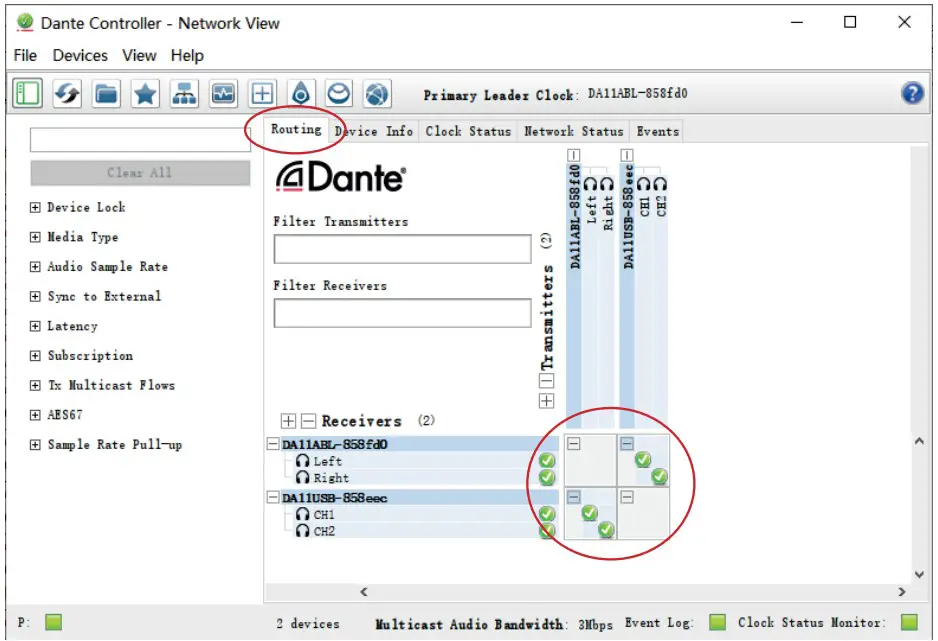Click green status check of receiver Right
This screenshot has height=641, width=938.
click(x=547, y=477)
